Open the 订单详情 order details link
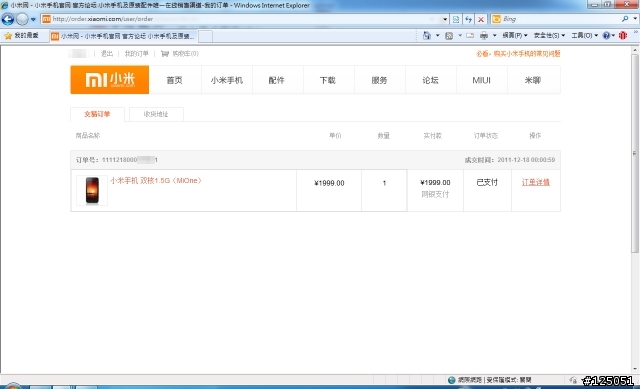 (x=536, y=182)
